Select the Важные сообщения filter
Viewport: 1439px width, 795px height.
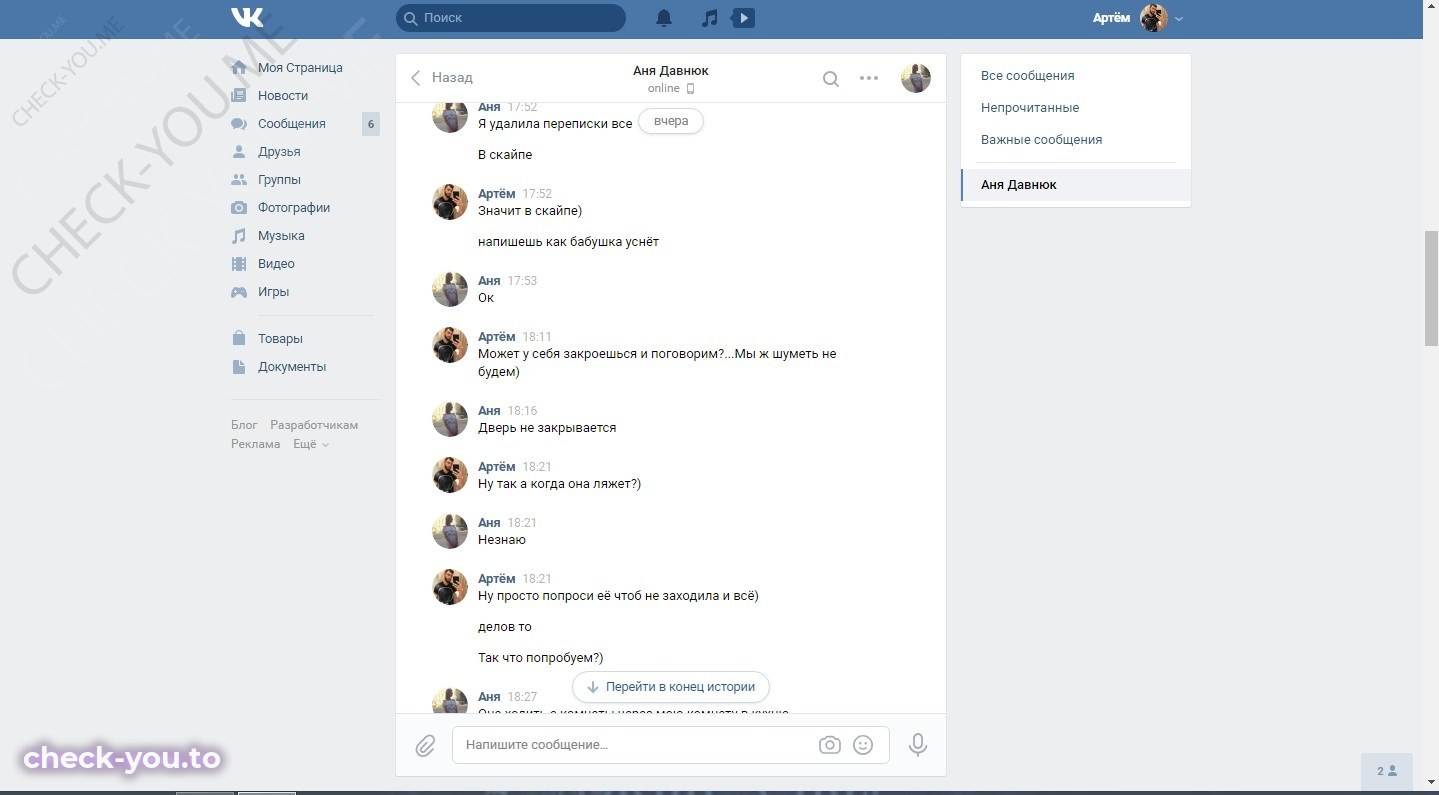(1041, 140)
